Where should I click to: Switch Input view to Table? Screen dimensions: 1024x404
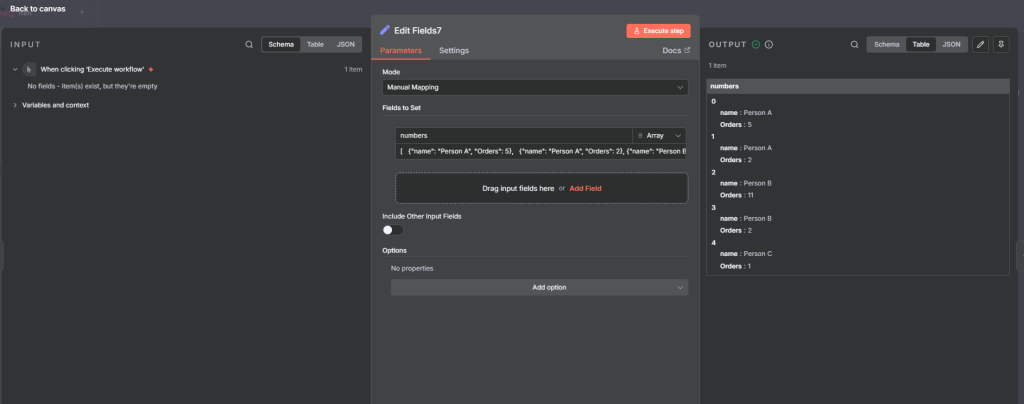[x=314, y=45]
